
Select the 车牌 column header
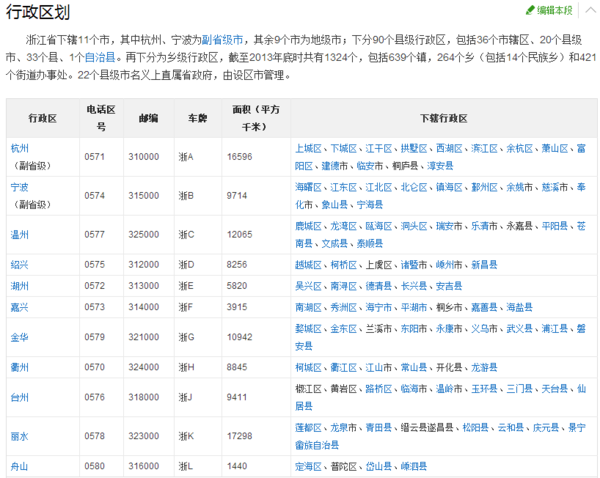coord(197,118)
